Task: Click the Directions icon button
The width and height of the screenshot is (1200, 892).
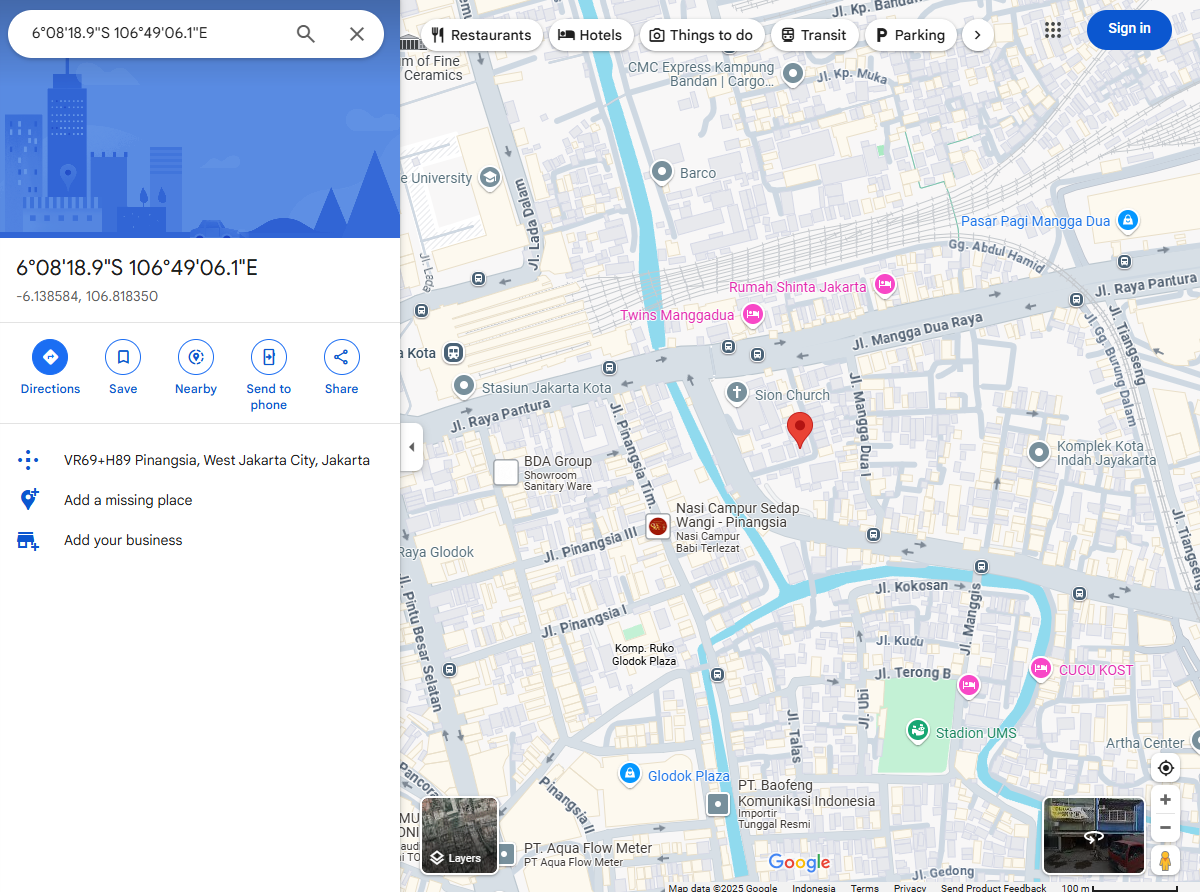Action: tap(50, 357)
